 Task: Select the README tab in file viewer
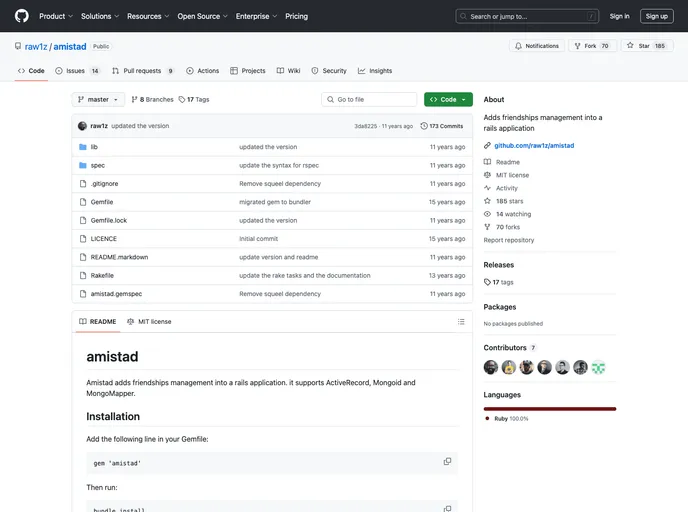tap(98, 322)
